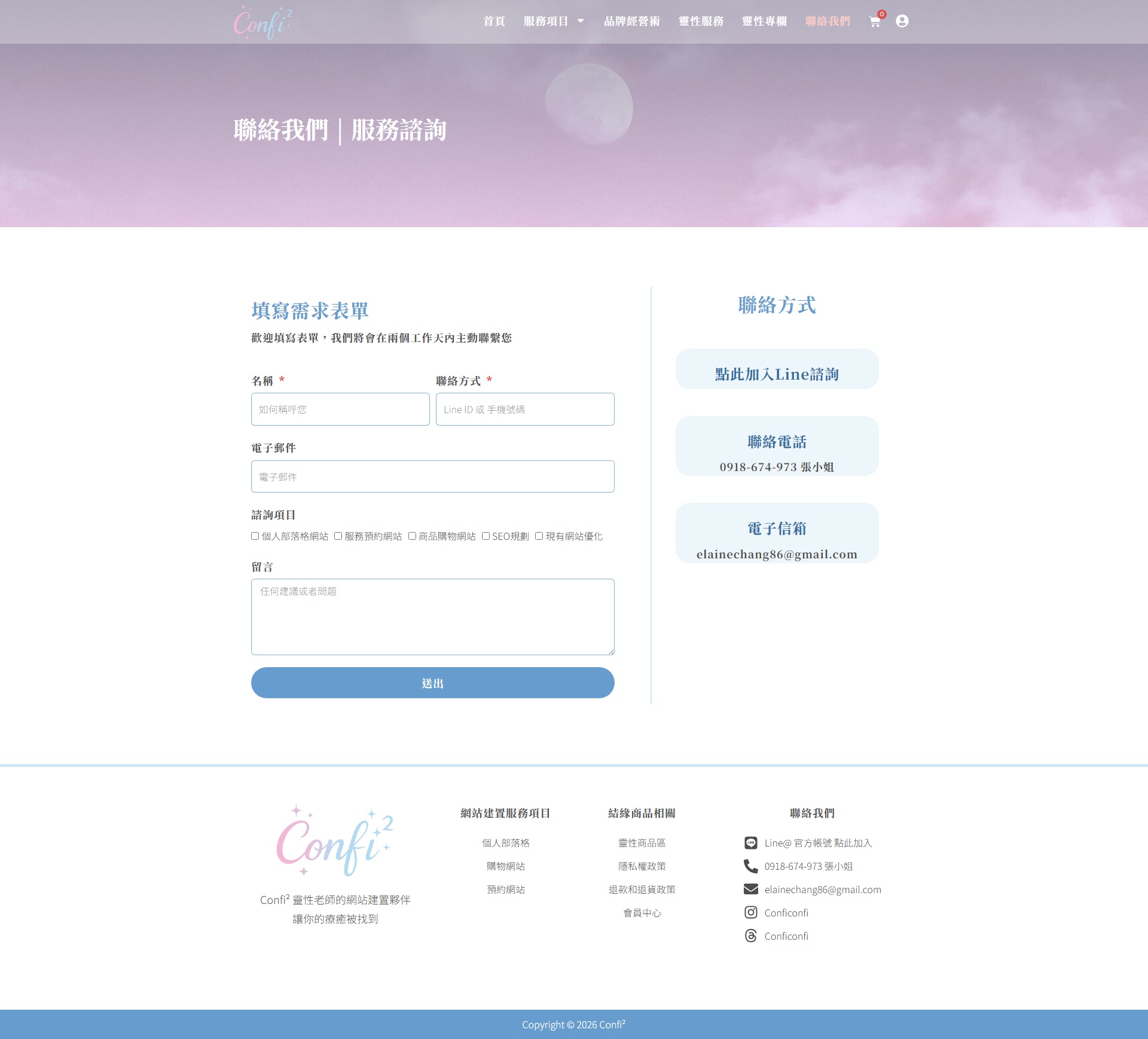Click the Confi² logo in header
1148x1039 pixels.
(262, 23)
